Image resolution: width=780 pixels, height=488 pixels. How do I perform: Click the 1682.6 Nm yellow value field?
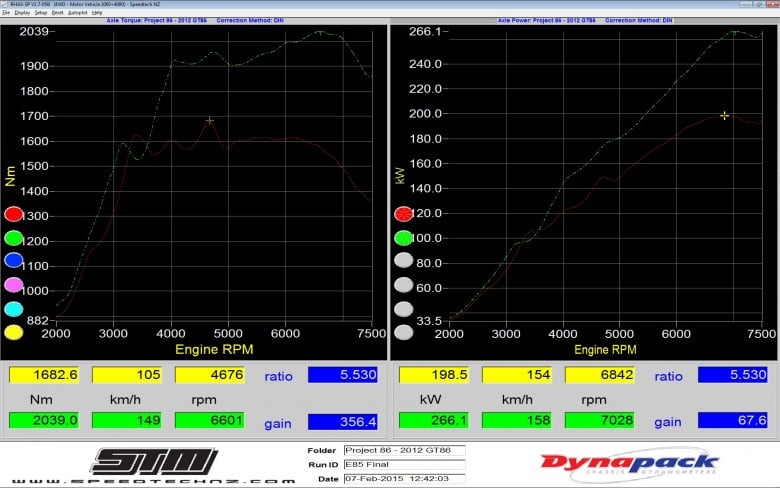44,375
